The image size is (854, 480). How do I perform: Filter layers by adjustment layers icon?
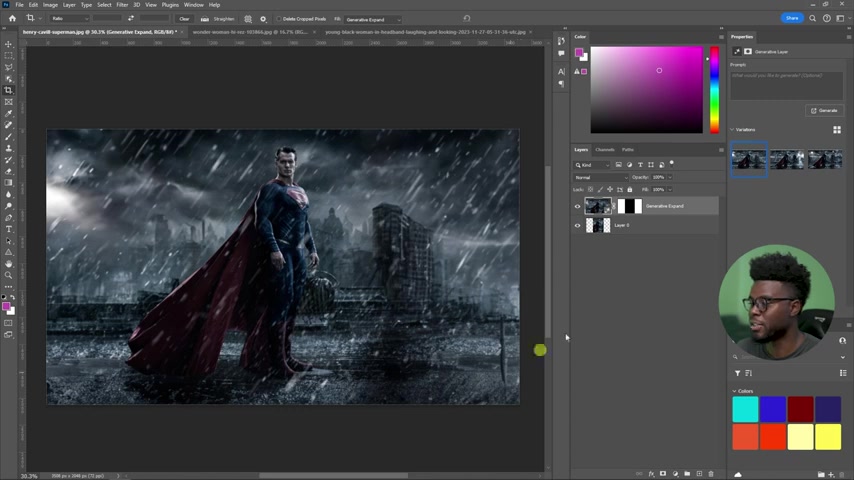pyautogui.click(x=630, y=165)
